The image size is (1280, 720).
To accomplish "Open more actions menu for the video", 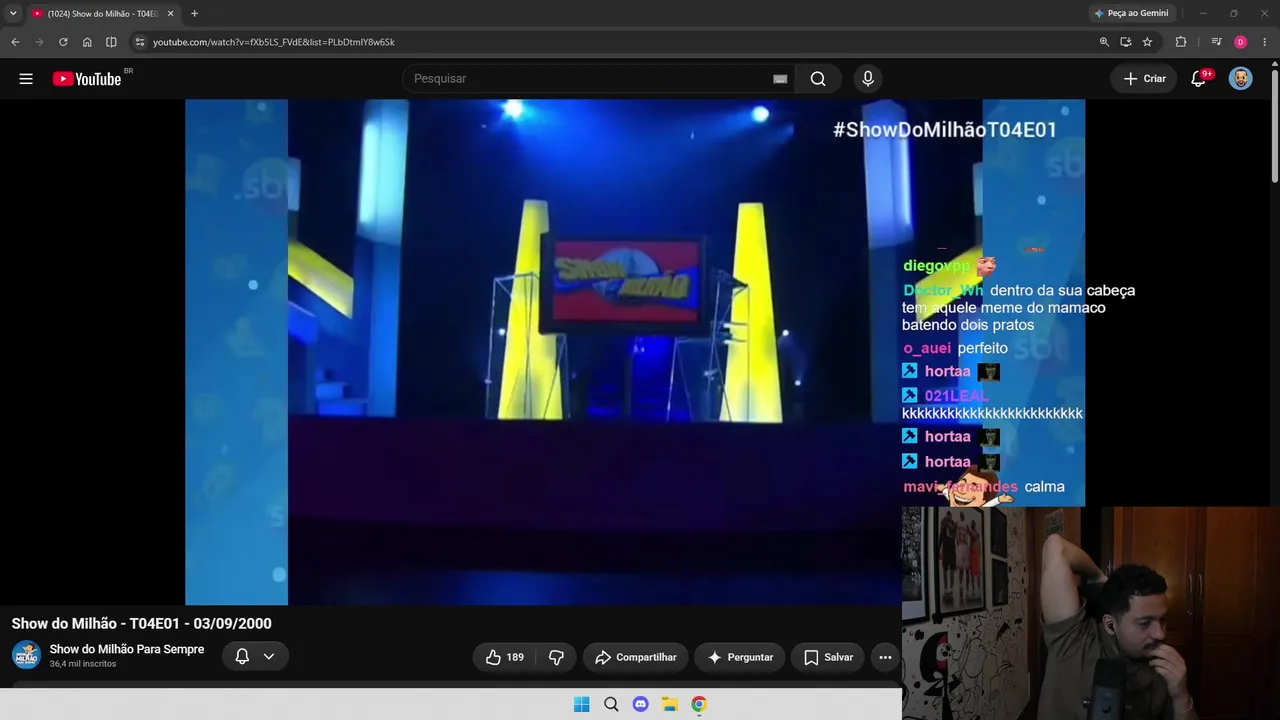I will [x=885, y=657].
